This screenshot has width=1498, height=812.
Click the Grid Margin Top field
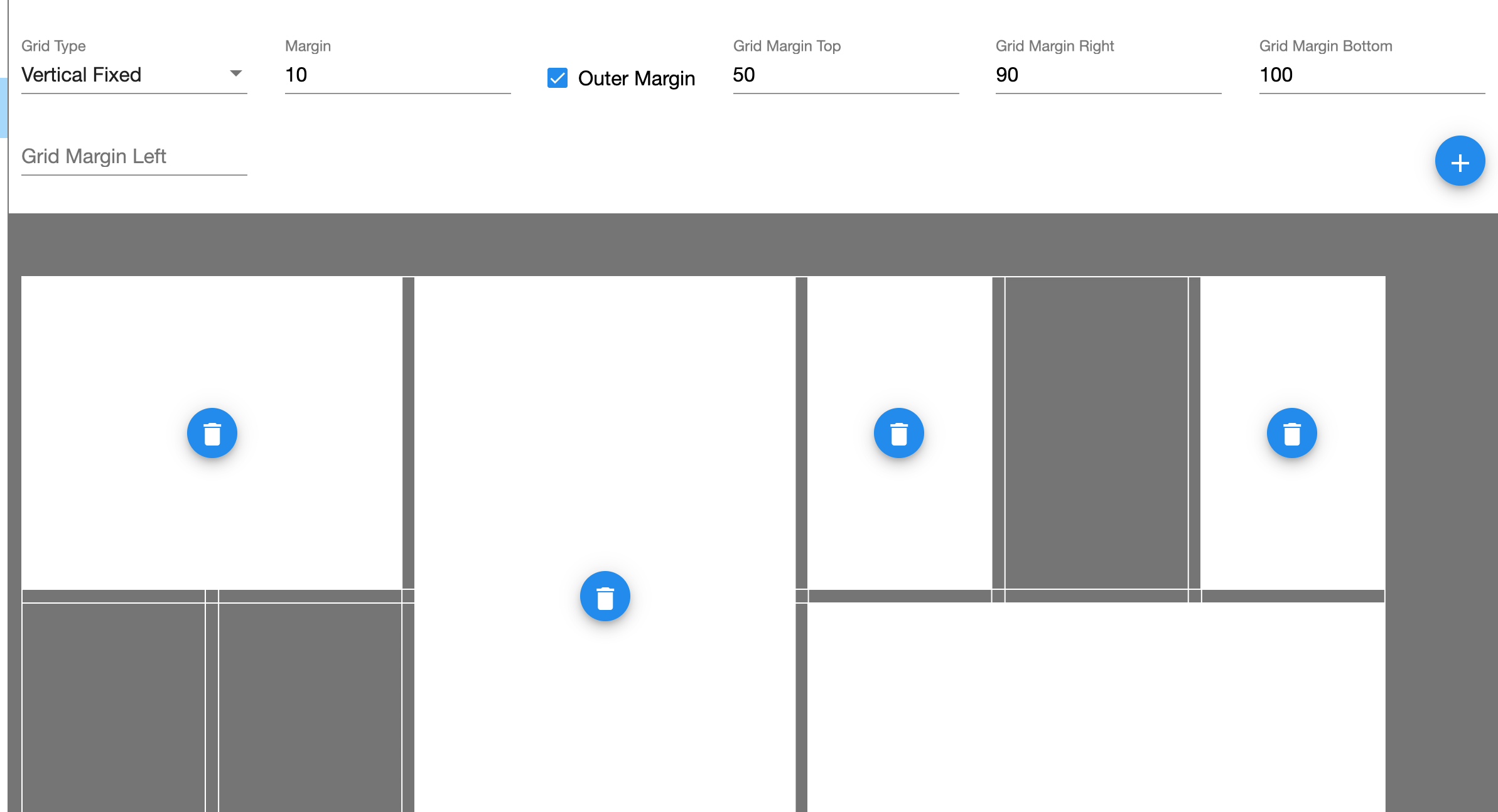[845, 75]
